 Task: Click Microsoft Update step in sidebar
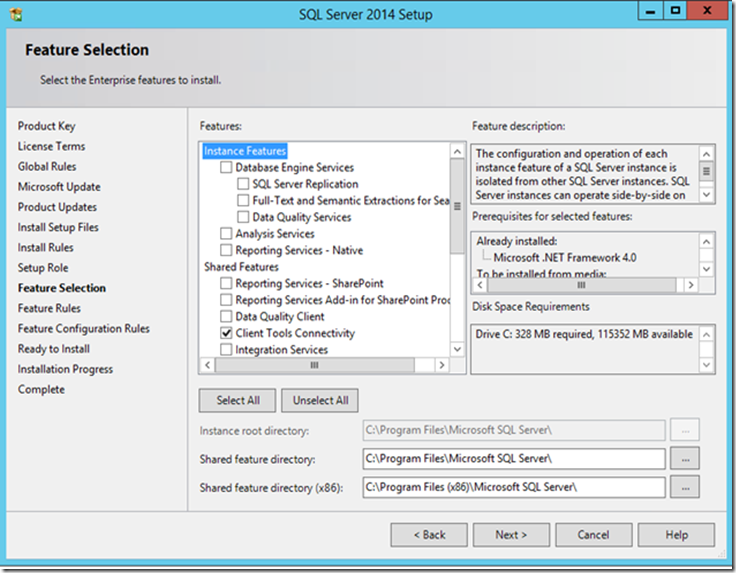(x=59, y=187)
